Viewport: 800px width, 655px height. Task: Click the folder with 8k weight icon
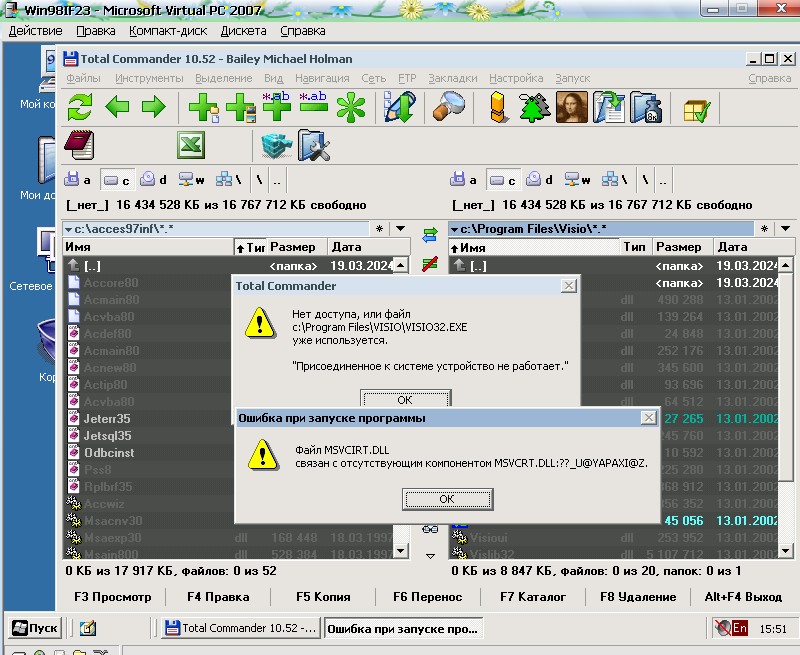pos(645,107)
